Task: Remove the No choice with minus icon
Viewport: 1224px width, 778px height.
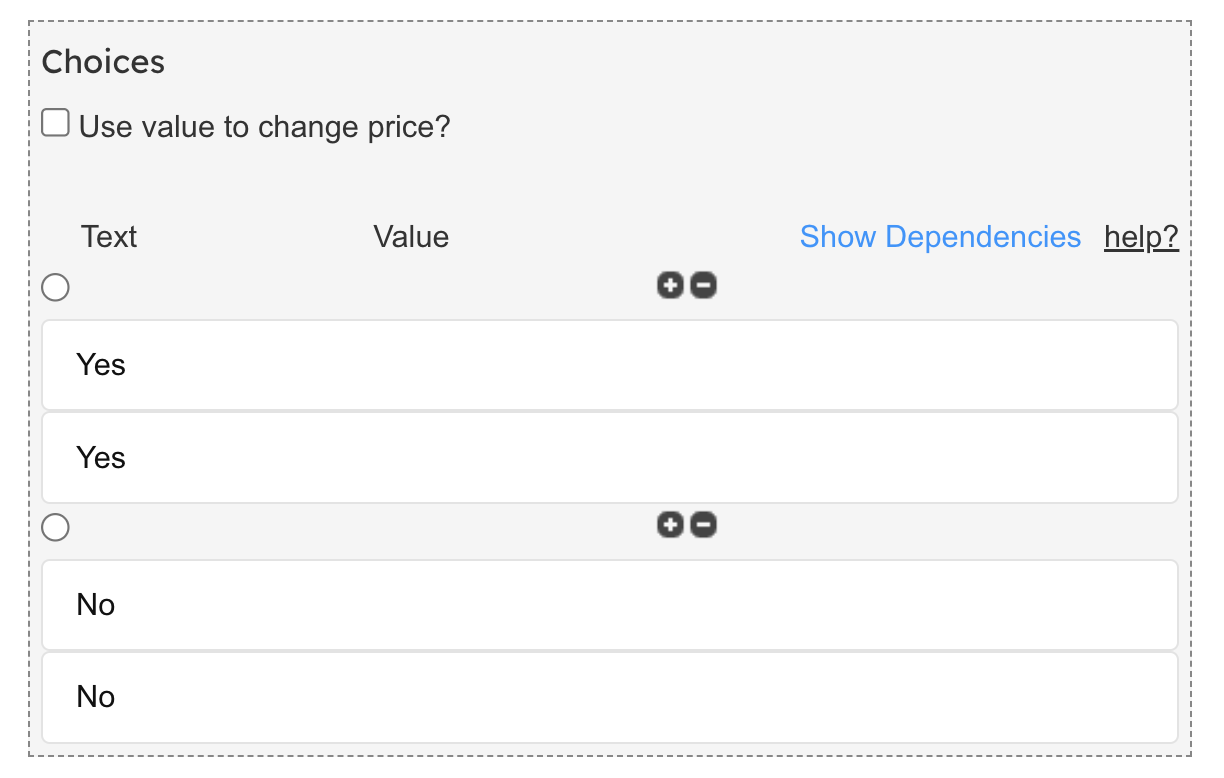Action: click(703, 525)
